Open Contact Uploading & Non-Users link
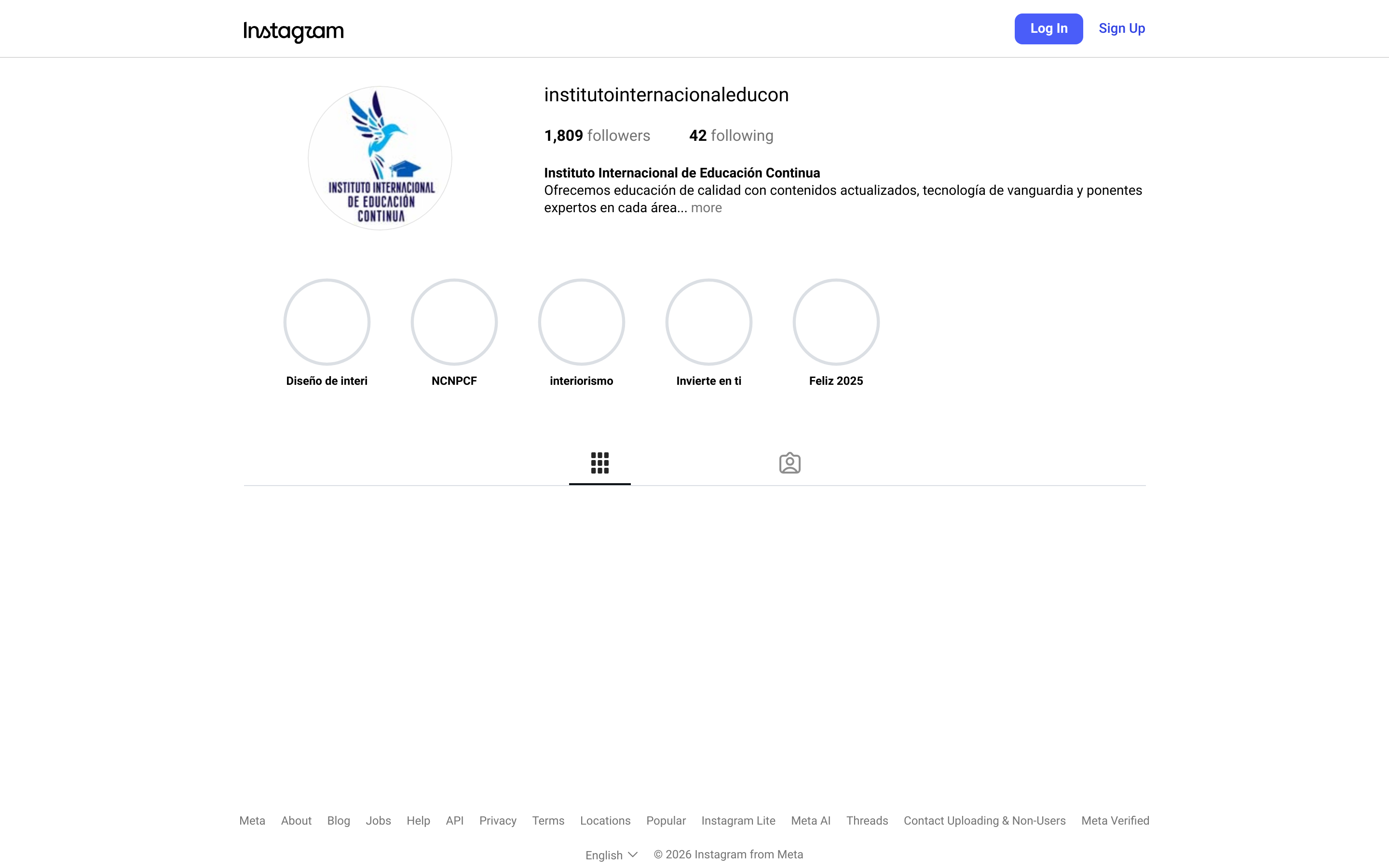The width and height of the screenshot is (1389, 868). pyautogui.click(x=984, y=820)
